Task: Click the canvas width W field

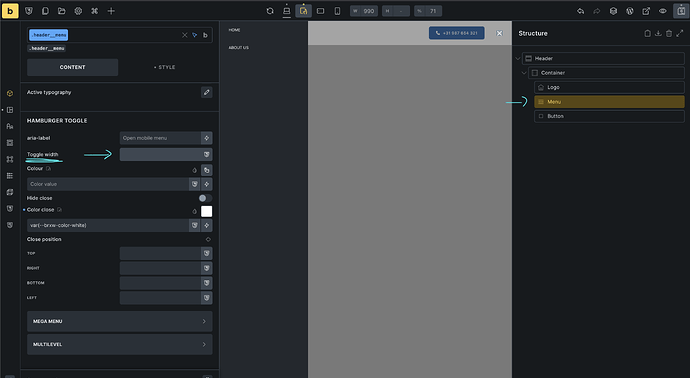Action: [364, 11]
